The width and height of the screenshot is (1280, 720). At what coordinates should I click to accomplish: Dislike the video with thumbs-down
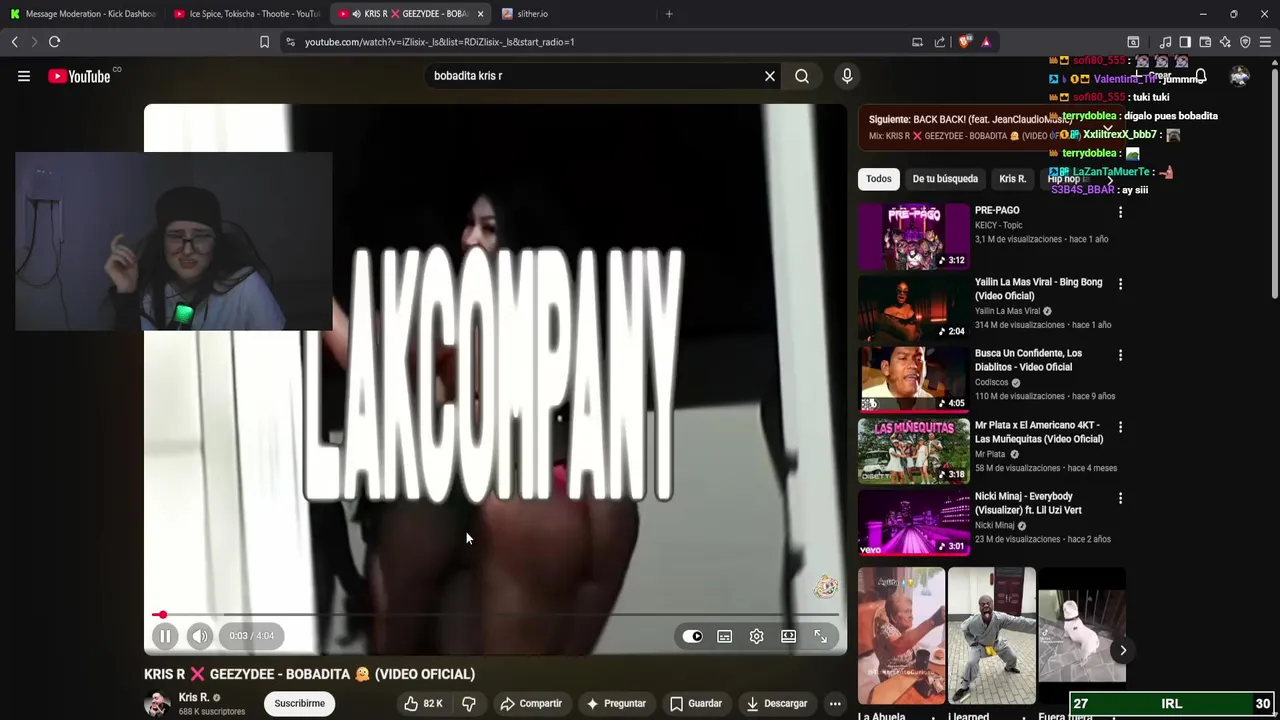(x=469, y=704)
